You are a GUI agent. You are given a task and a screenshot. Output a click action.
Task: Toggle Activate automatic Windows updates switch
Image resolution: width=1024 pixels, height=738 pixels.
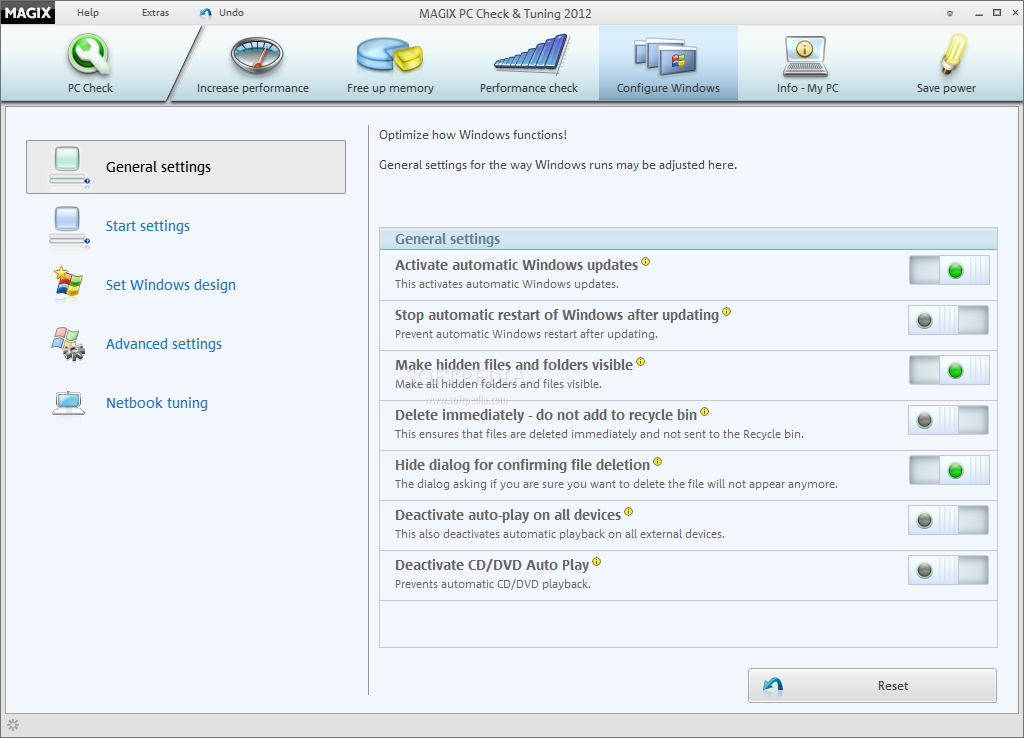[949, 270]
